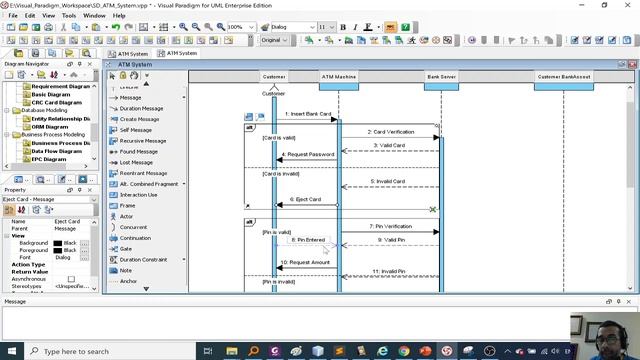
Task: Collapse the Database Modeling tree folder
Action: (x=7, y=111)
